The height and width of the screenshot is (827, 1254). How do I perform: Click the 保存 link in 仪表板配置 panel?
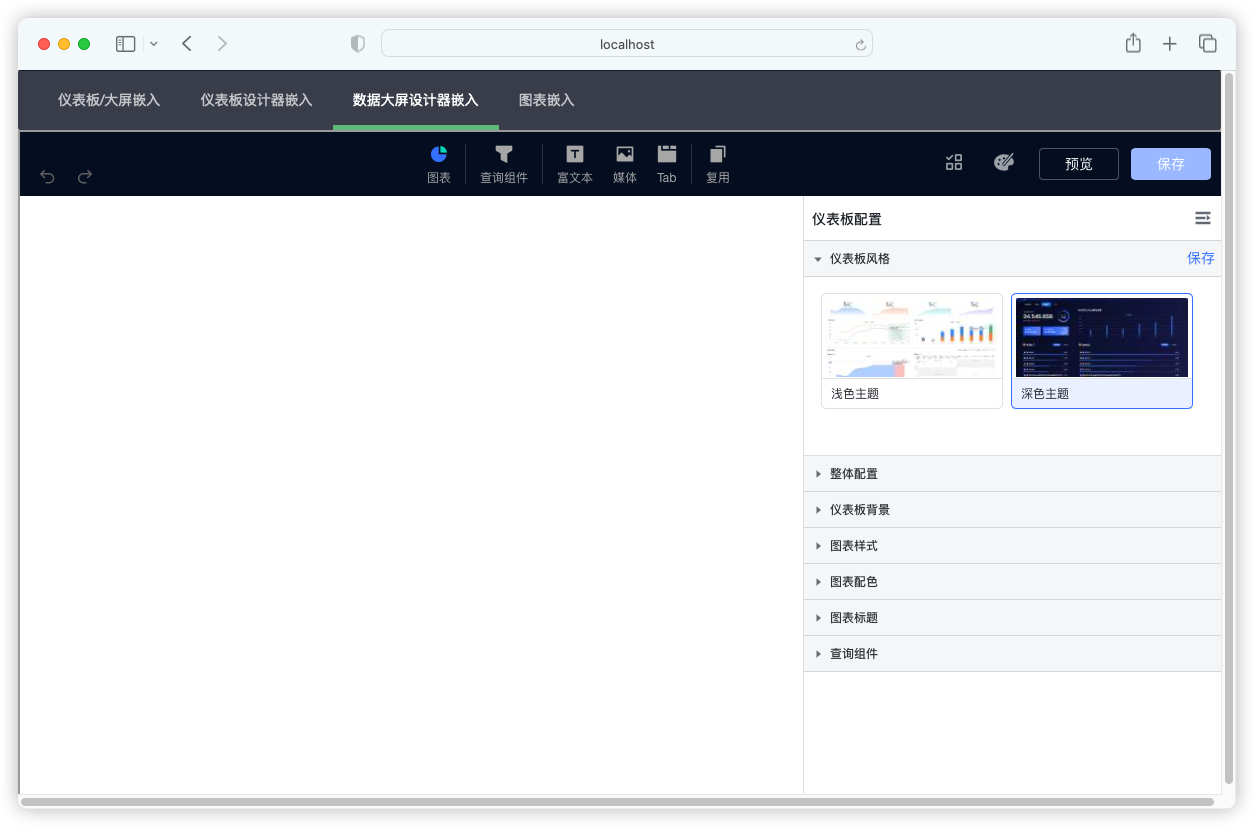(x=1200, y=258)
